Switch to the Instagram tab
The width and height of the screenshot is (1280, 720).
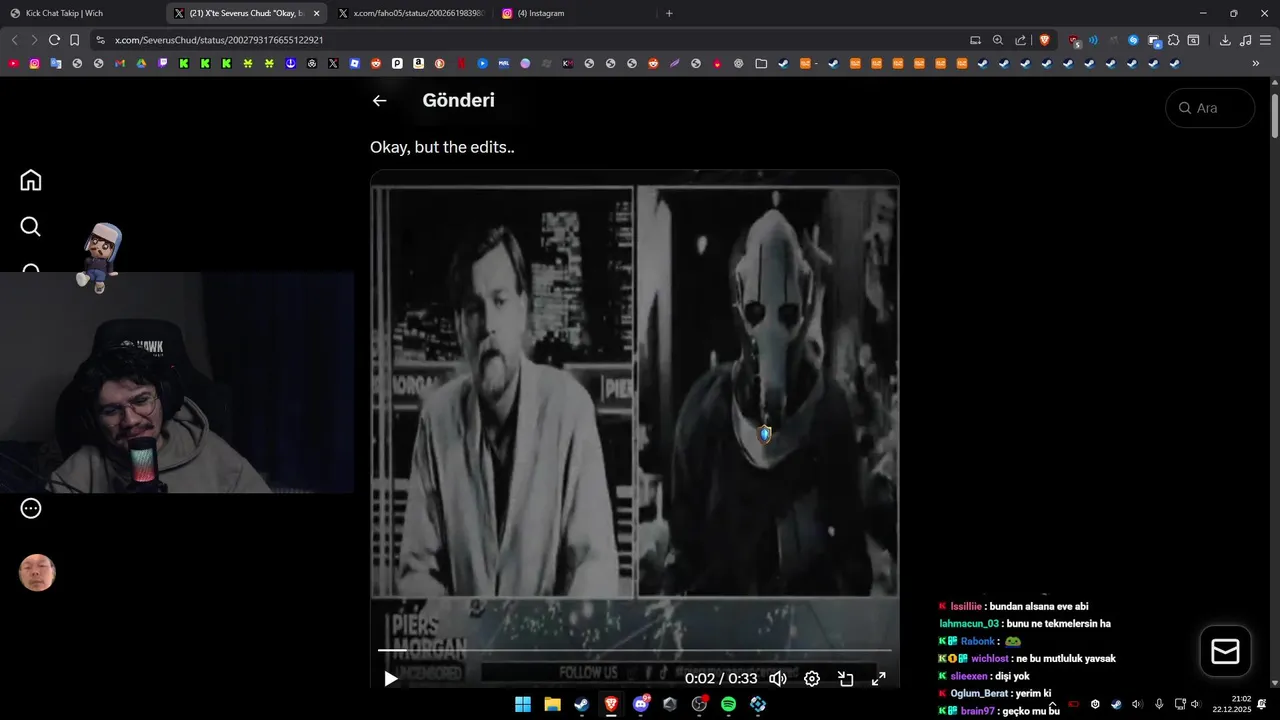573,13
